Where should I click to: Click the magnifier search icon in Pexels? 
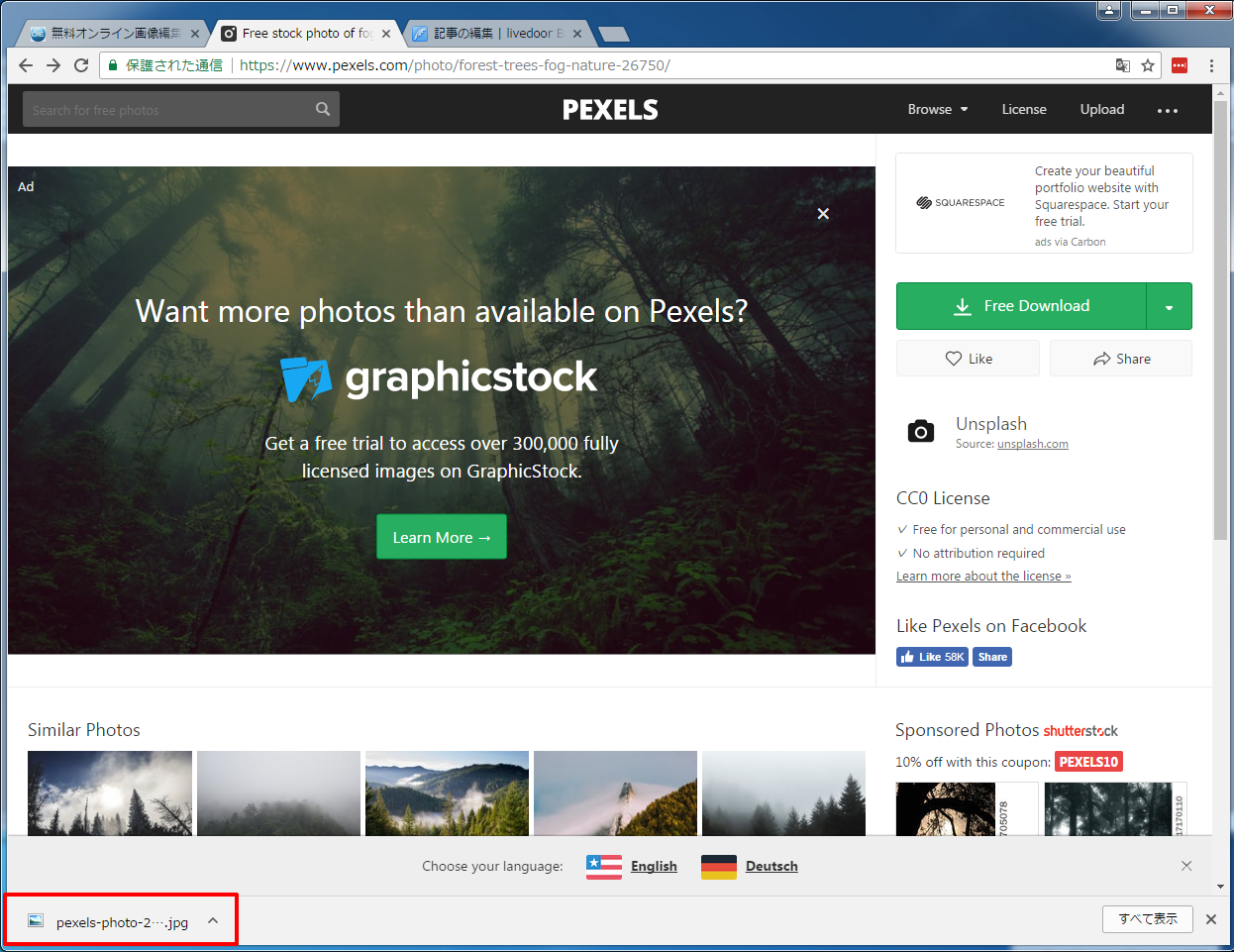pyautogui.click(x=323, y=109)
